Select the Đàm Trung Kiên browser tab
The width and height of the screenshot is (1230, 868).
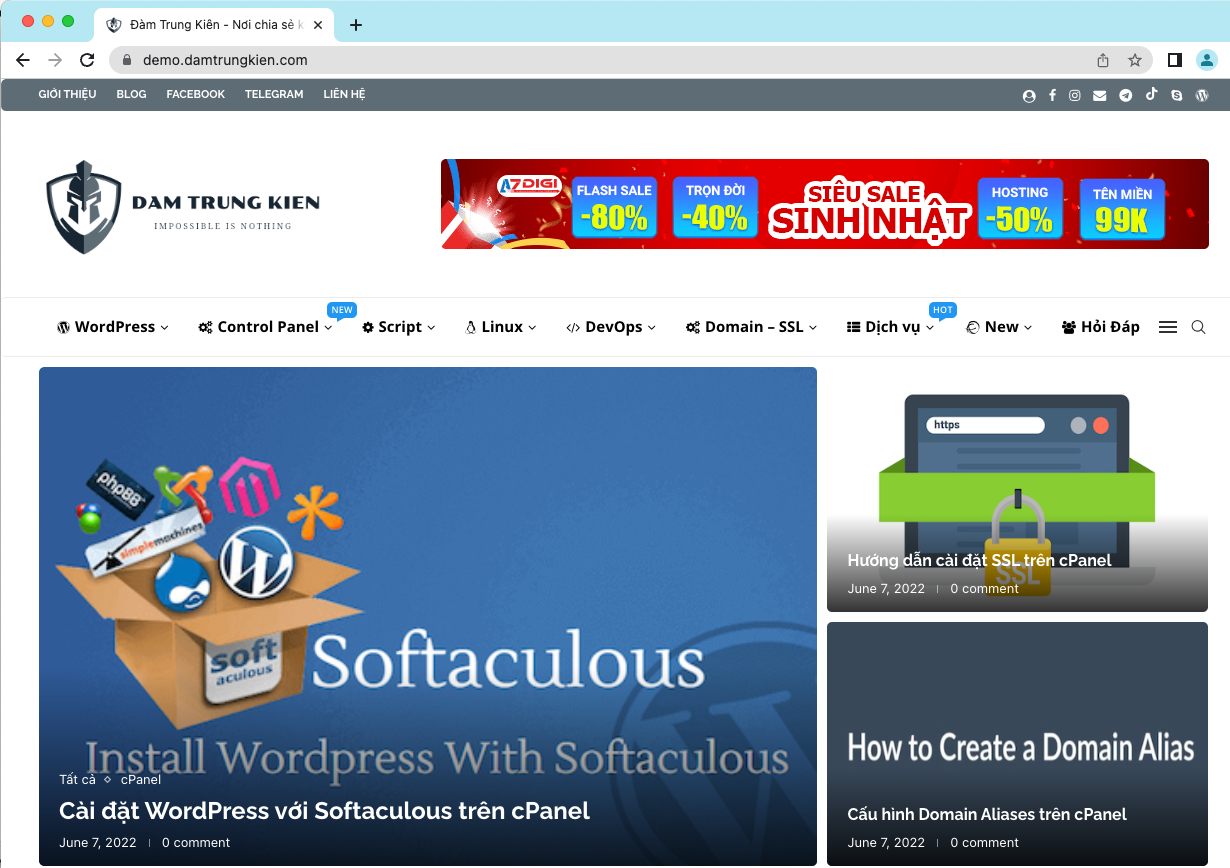coord(214,25)
